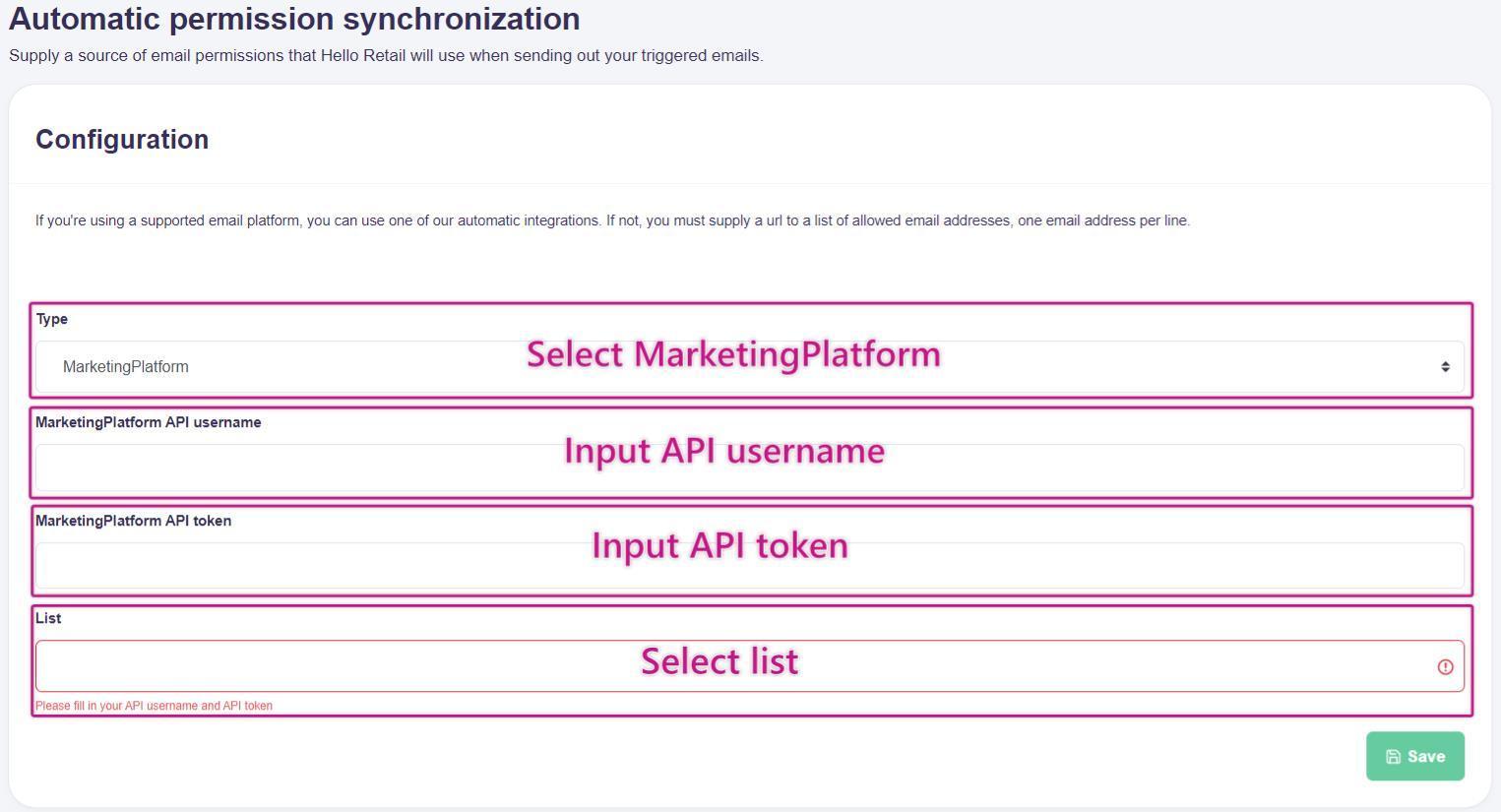Click the Automatic permission synchronization title
The height and width of the screenshot is (812, 1501).
[x=294, y=20]
